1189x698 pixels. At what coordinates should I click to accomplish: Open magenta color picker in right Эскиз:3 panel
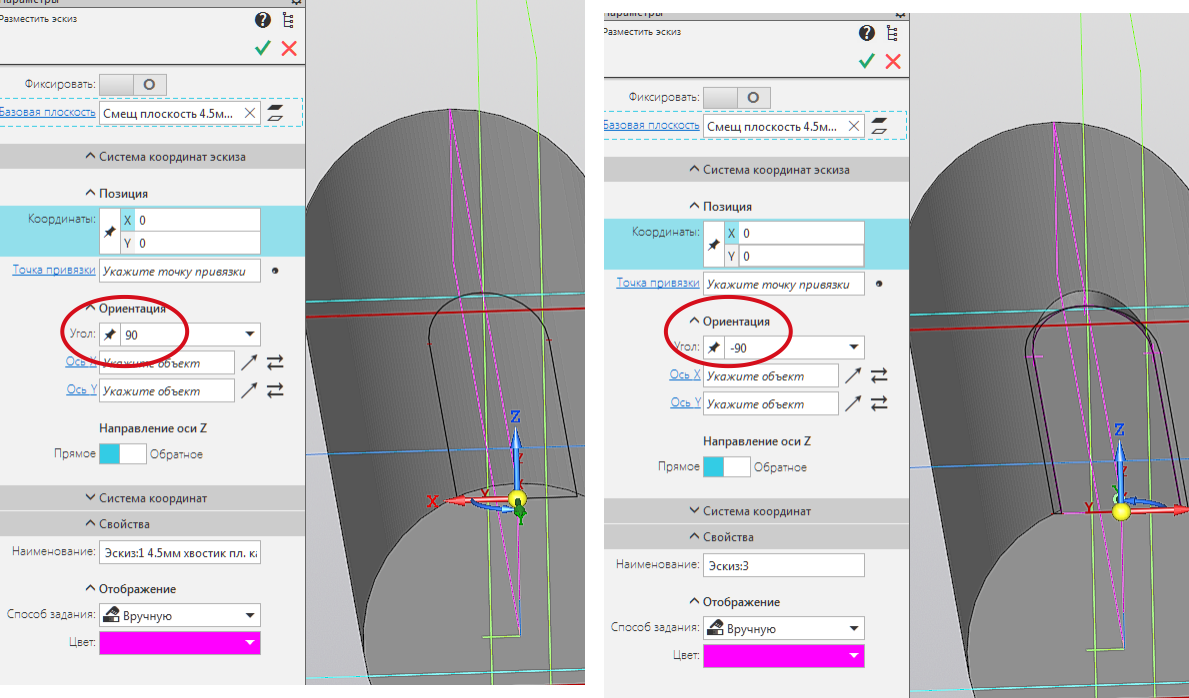[784, 656]
